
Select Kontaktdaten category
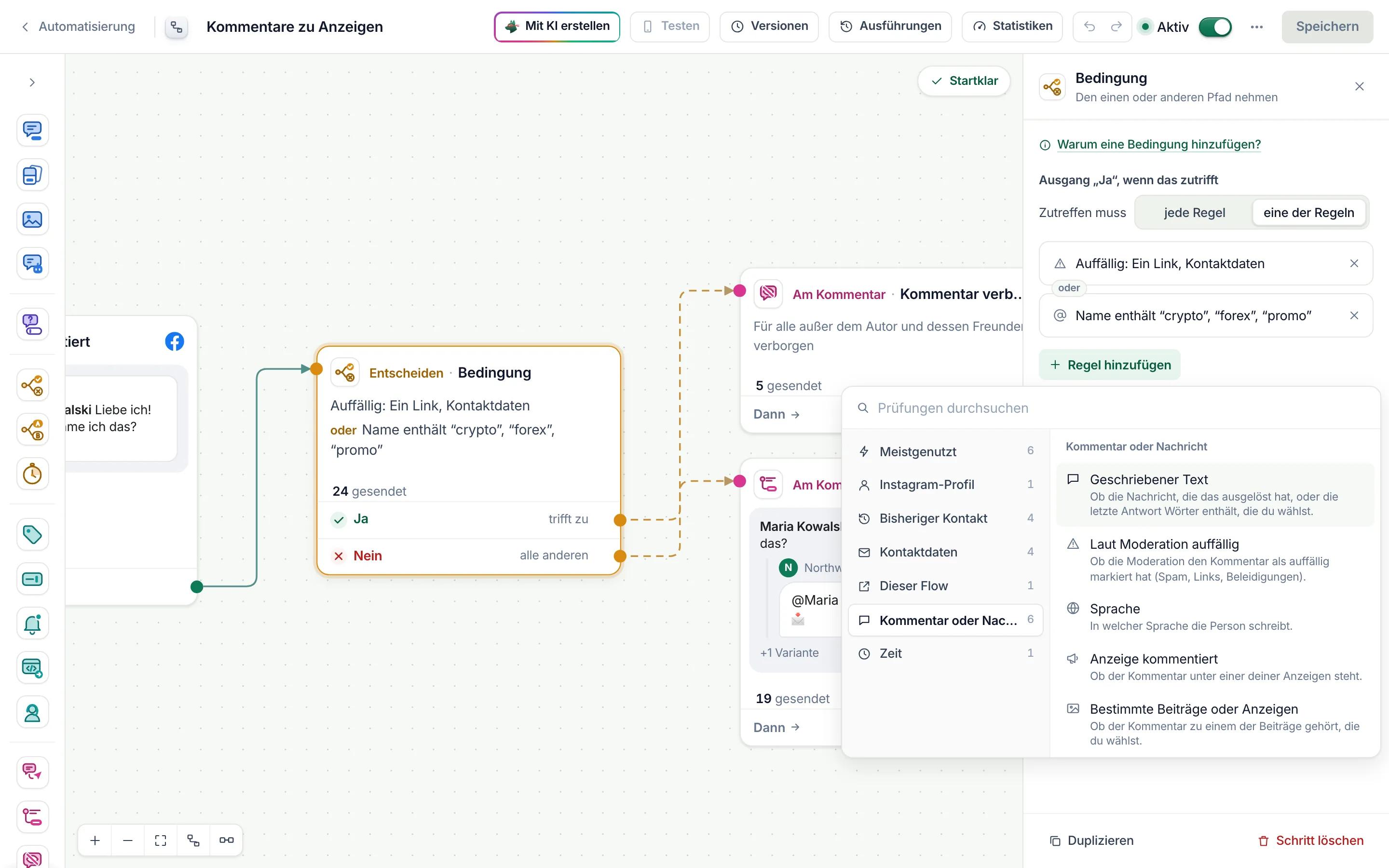pos(945,552)
